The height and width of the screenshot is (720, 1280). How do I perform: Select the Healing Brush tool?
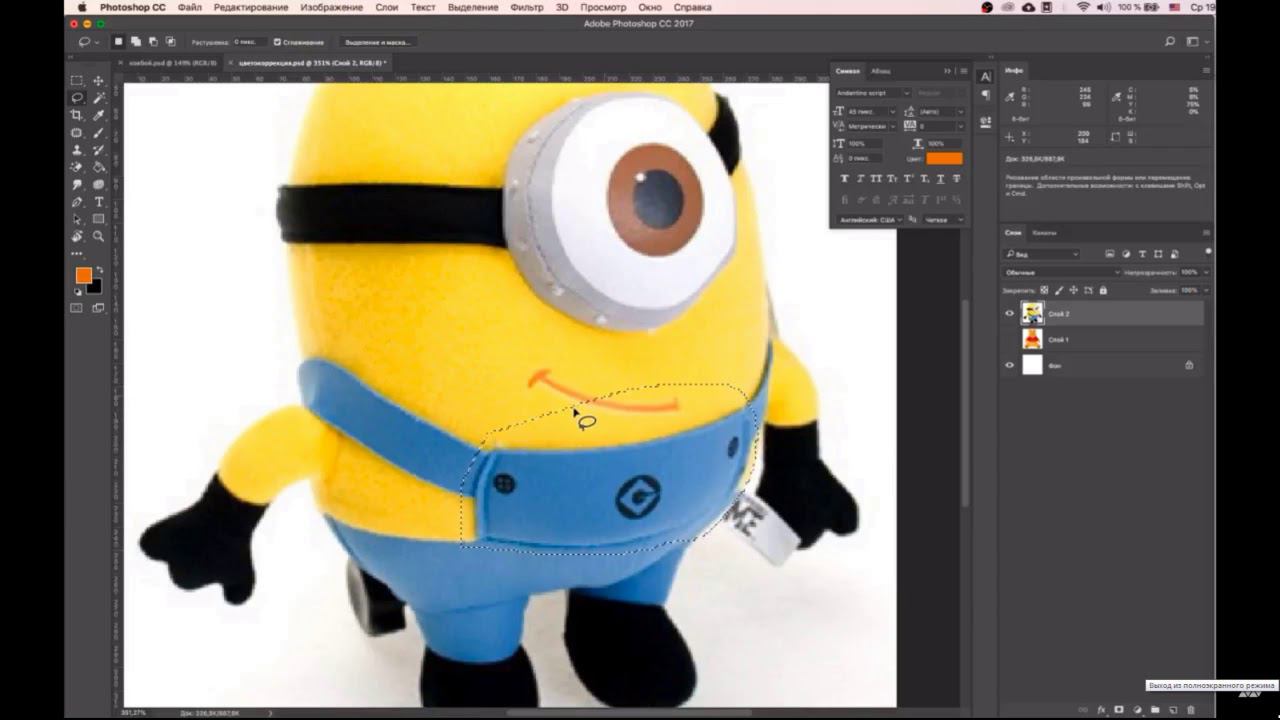click(77, 133)
